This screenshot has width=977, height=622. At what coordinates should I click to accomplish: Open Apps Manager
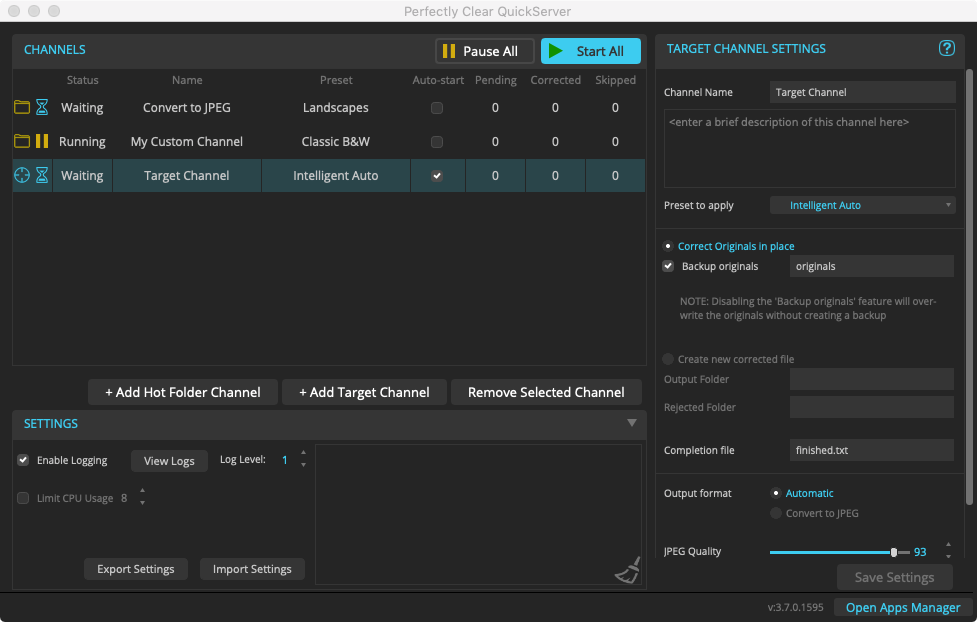point(903,608)
